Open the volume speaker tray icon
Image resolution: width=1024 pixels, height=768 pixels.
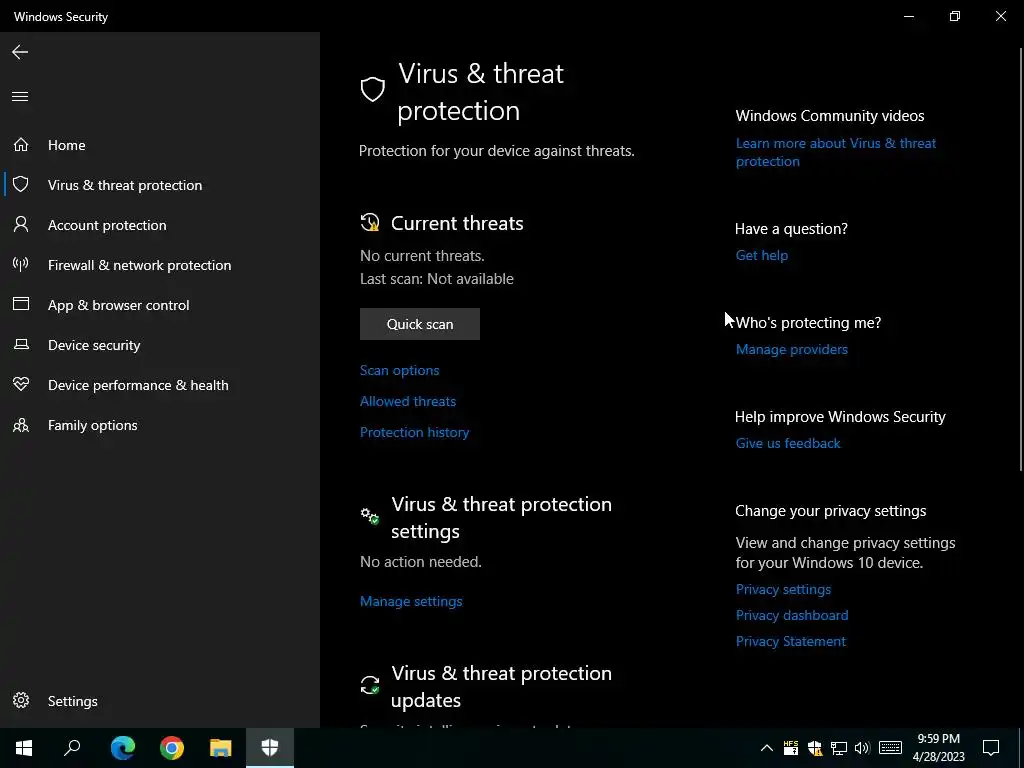pos(862,748)
